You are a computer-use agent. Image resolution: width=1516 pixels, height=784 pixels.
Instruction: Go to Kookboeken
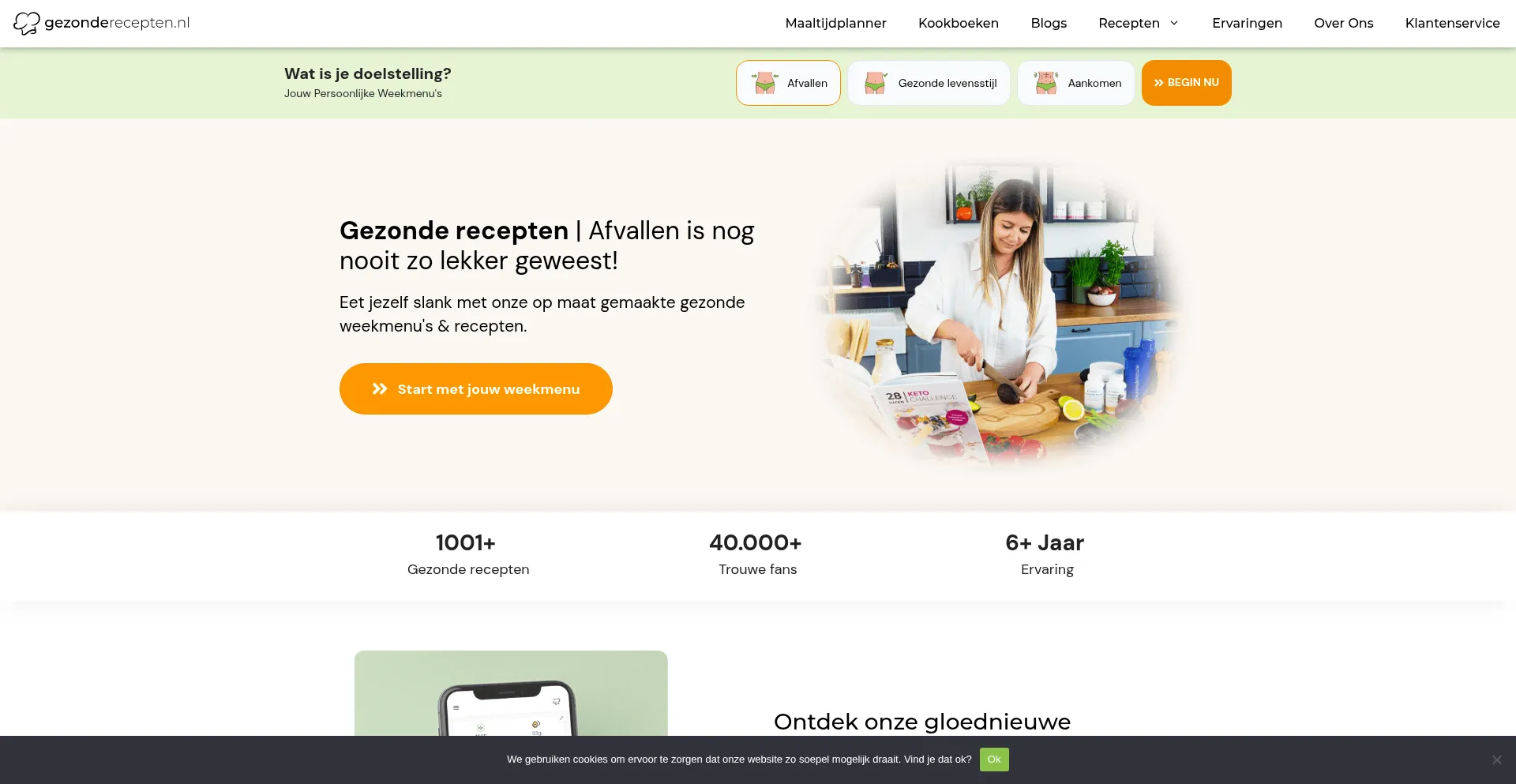[x=959, y=23]
